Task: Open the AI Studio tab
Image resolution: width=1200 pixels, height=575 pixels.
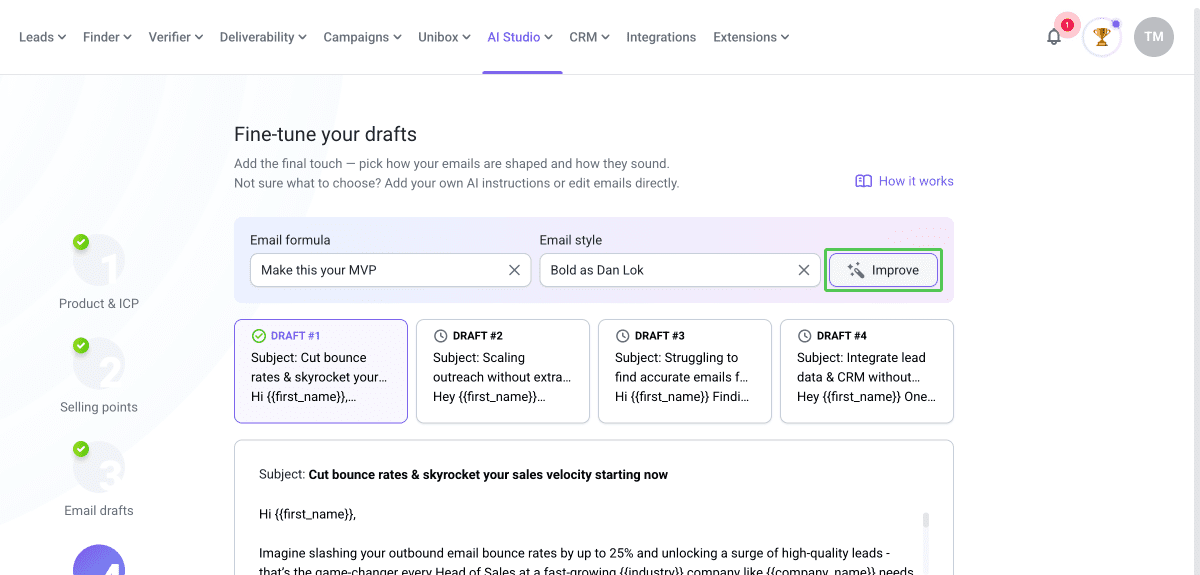Action: 520,37
